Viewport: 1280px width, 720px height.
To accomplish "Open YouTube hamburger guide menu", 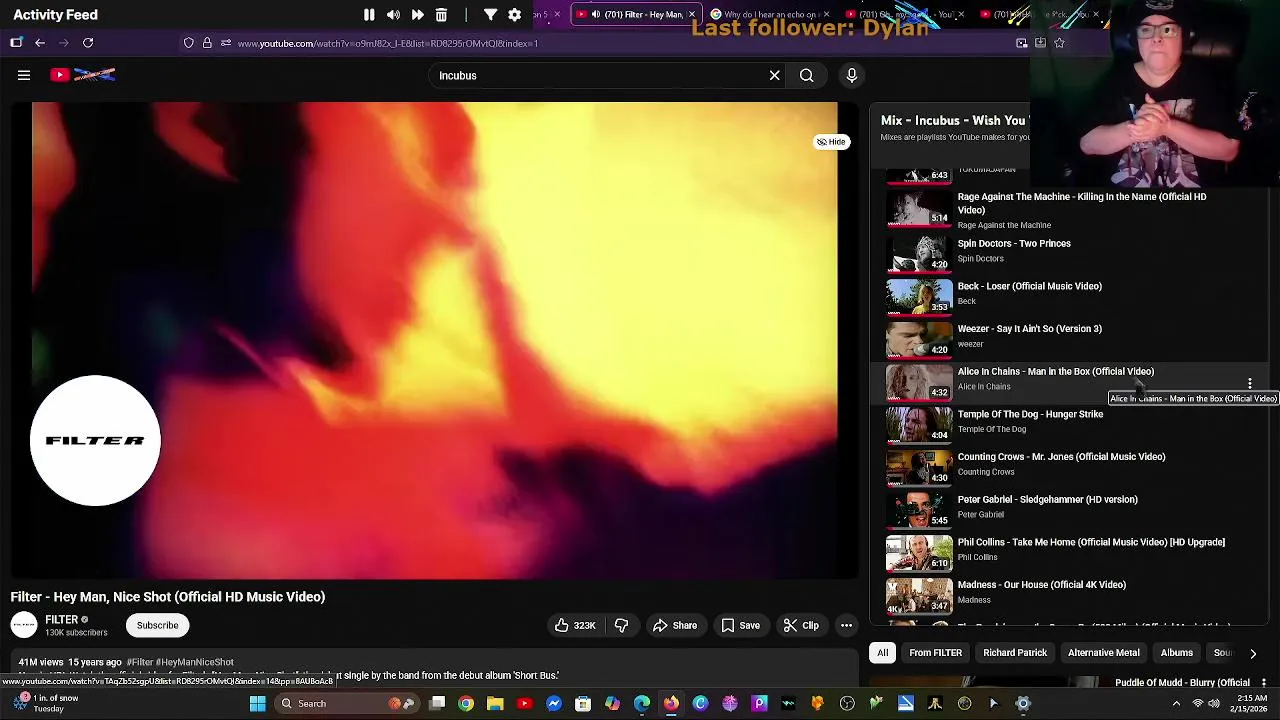I will point(24,75).
